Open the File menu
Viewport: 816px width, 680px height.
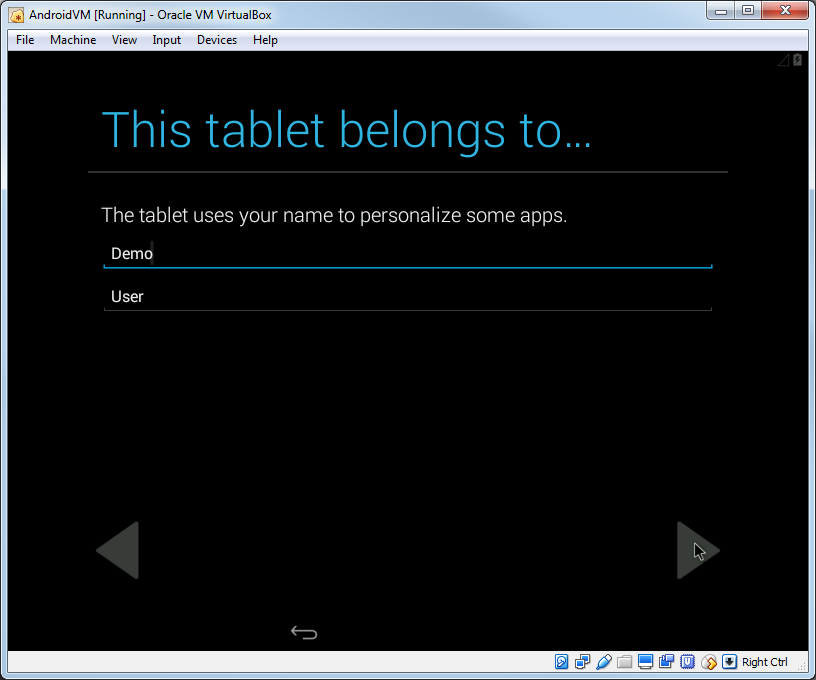point(25,40)
